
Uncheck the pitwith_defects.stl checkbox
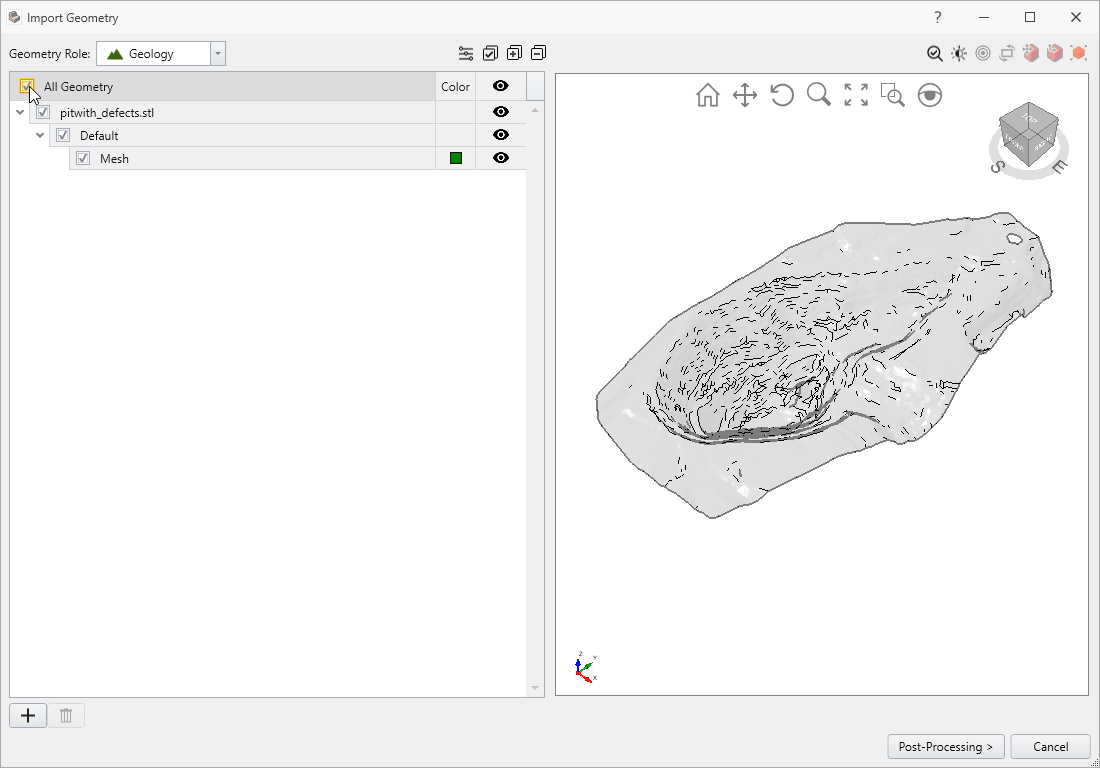click(43, 112)
